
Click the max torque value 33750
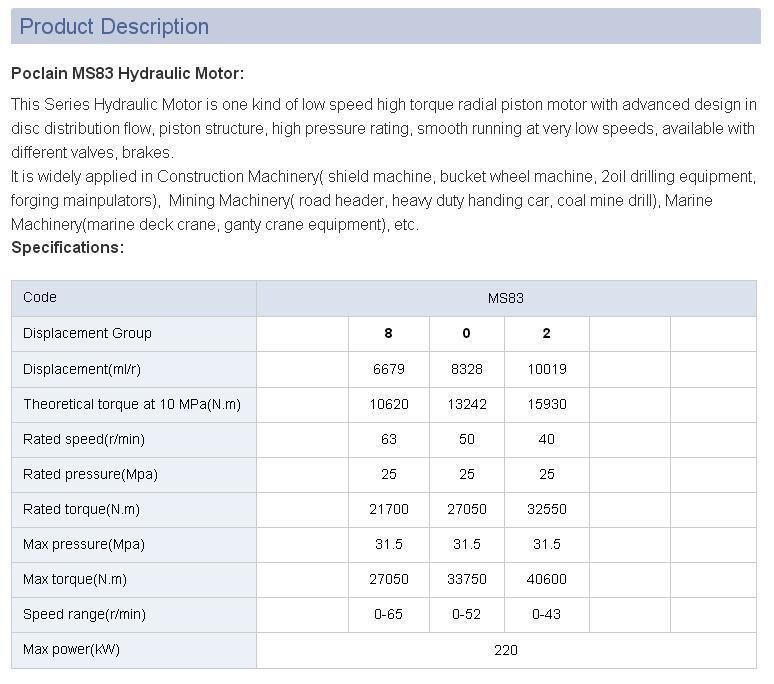click(466, 579)
